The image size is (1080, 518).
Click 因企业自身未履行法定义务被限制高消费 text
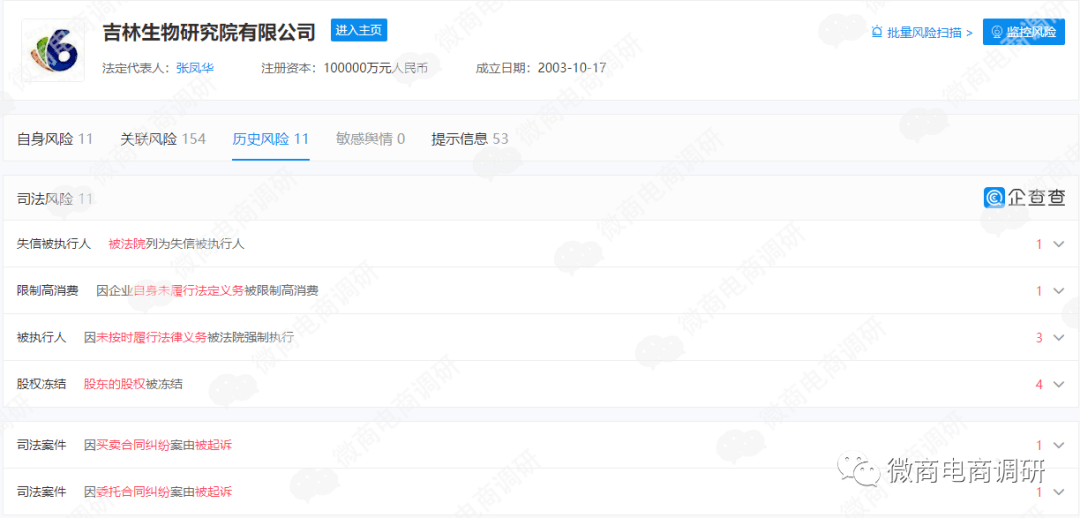pyautogui.click(x=207, y=291)
